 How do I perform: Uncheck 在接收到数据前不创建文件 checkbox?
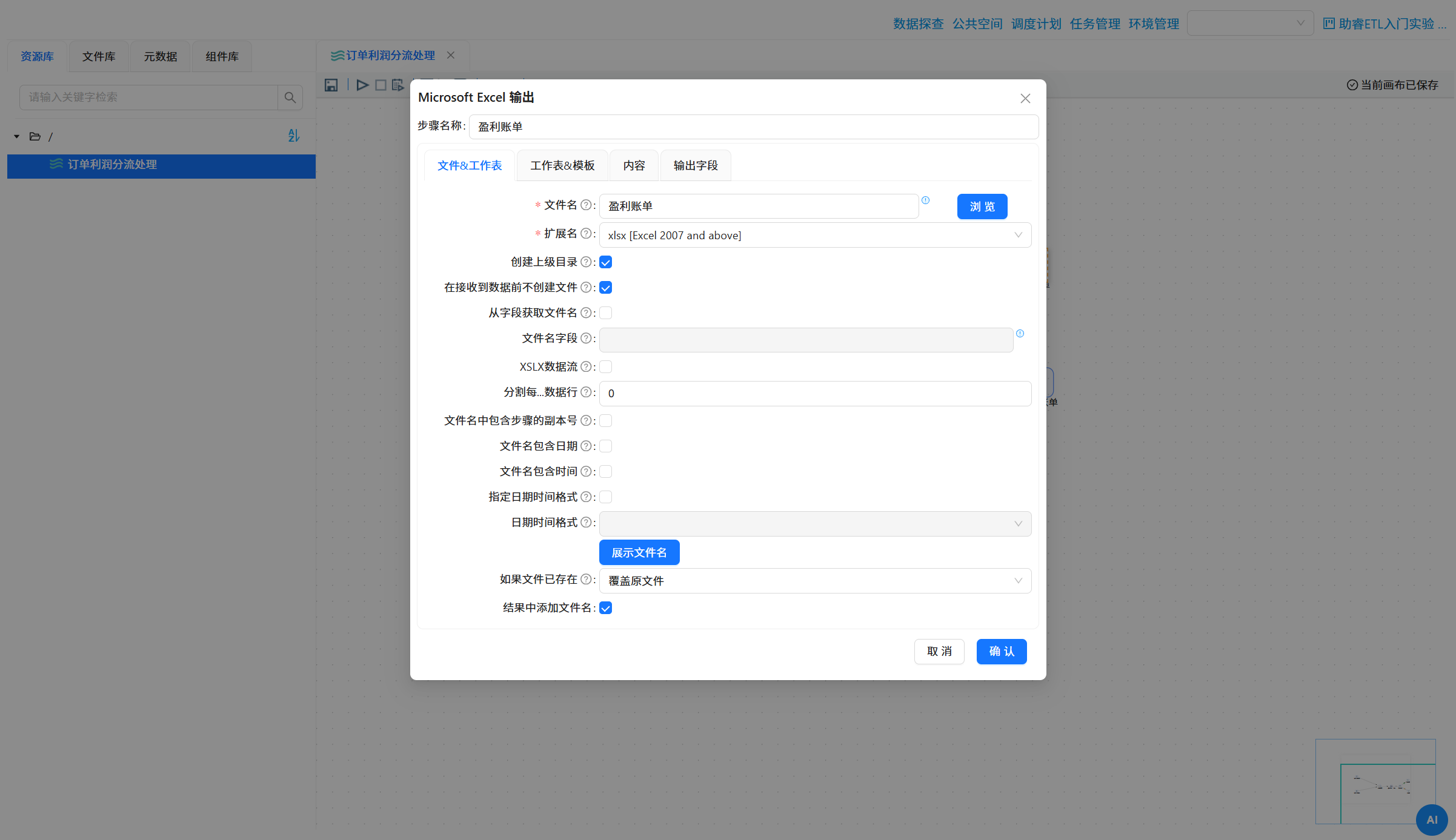[605, 288]
